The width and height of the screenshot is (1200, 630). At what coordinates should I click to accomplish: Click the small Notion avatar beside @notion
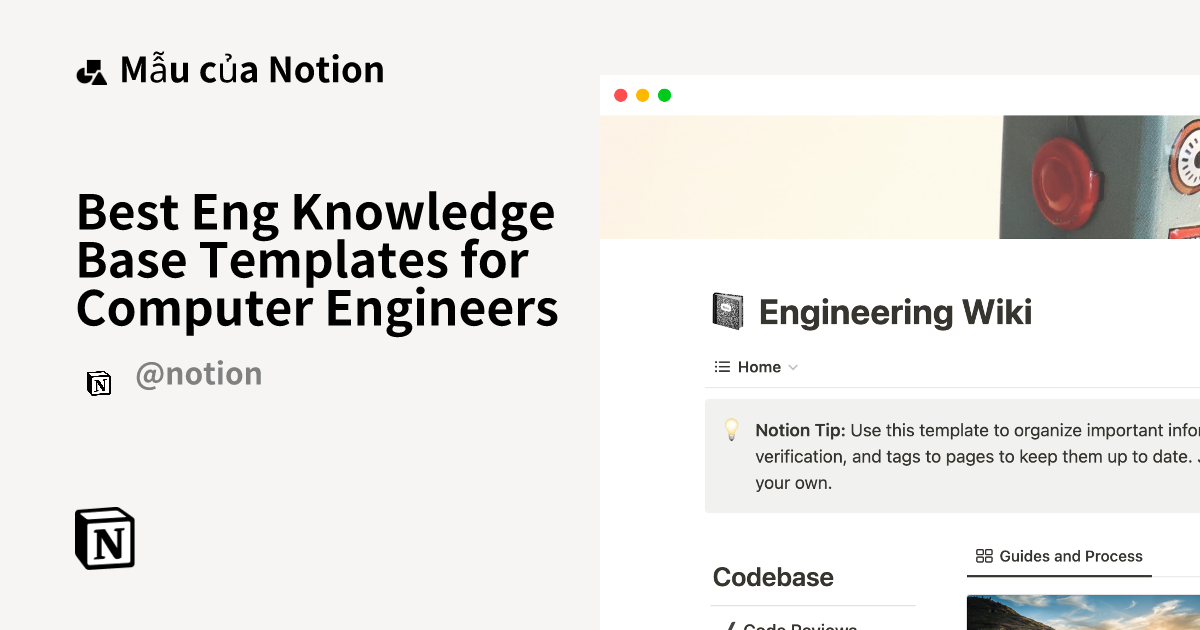[x=99, y=383]
